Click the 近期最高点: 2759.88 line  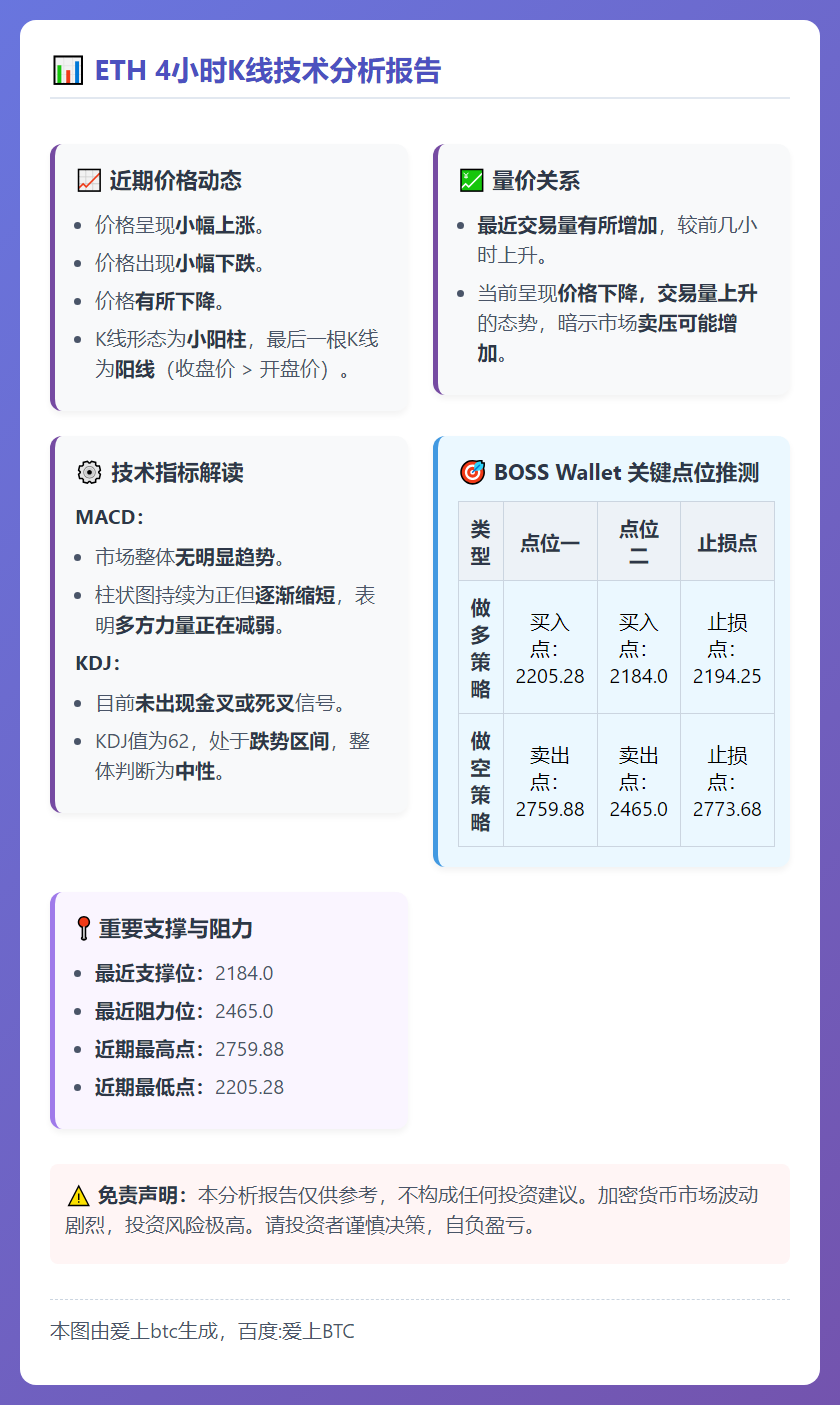(x=190, y=1049)
